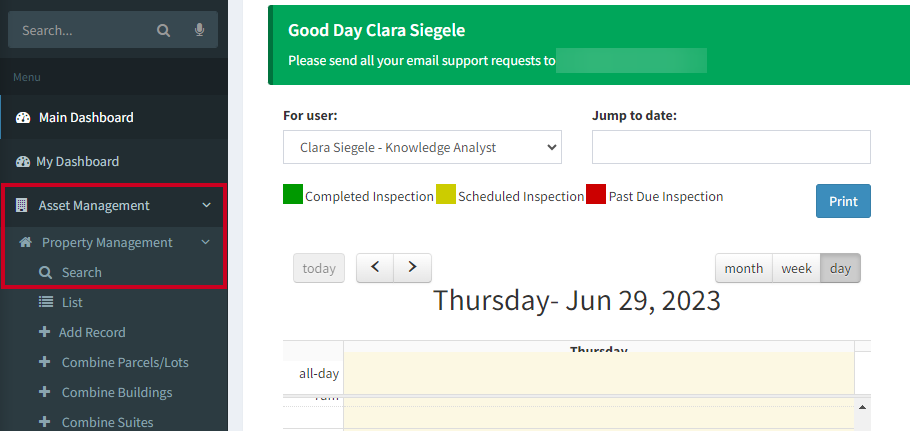Open the For user dropdown
This screenshot has width=910, height=431.
[x=422, y=147]
